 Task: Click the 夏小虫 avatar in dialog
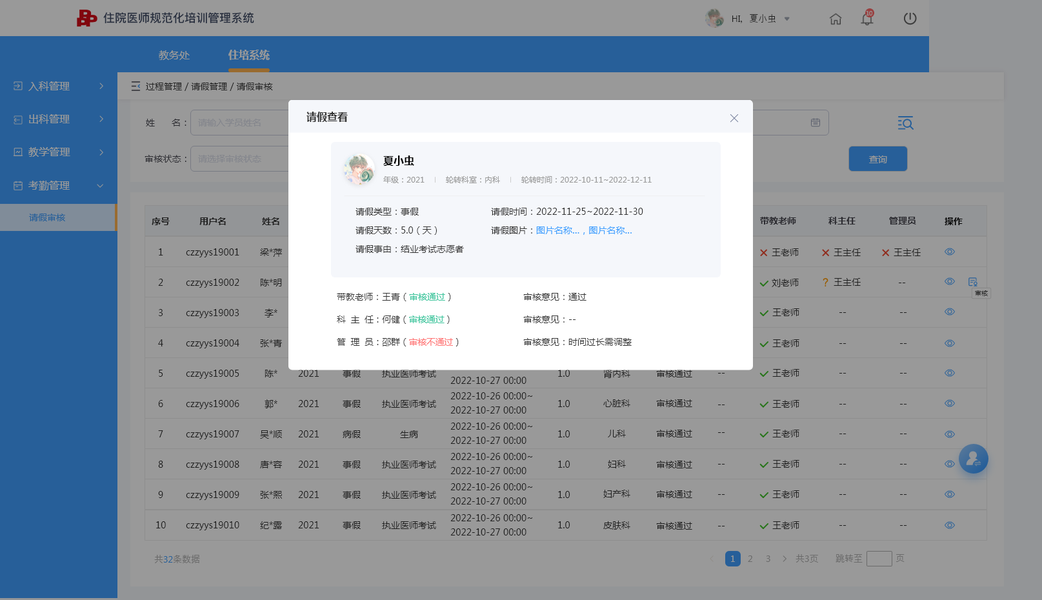(x=359, y=169)
